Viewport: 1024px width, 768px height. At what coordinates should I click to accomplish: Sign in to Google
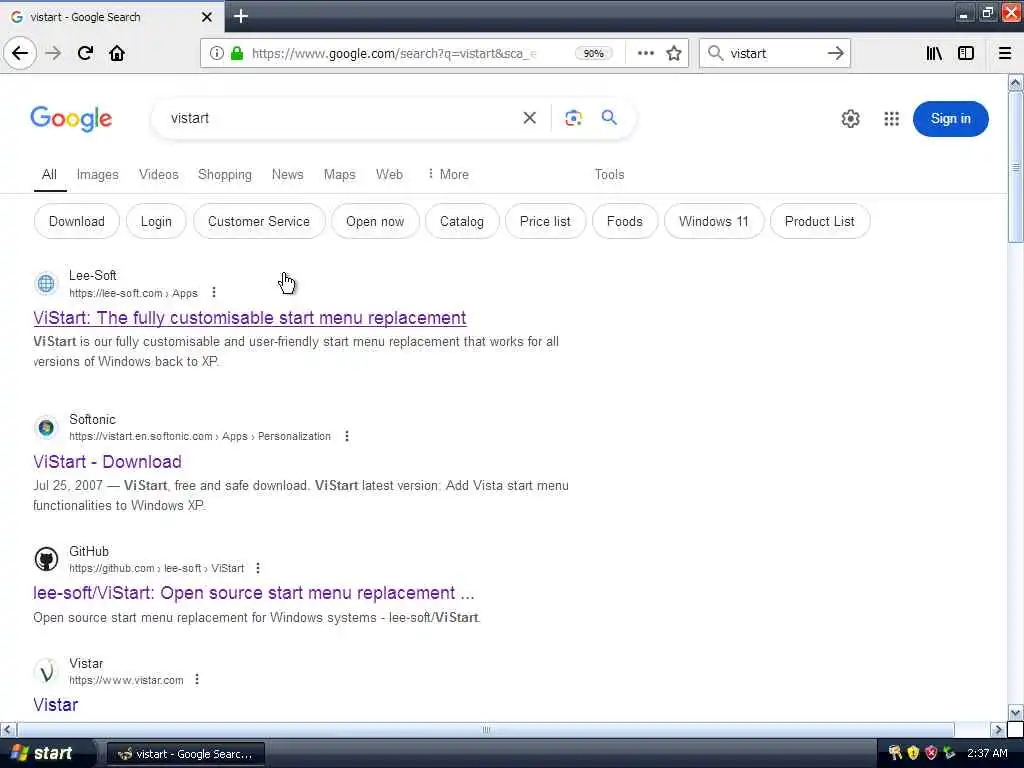click(x=950, y=119)
